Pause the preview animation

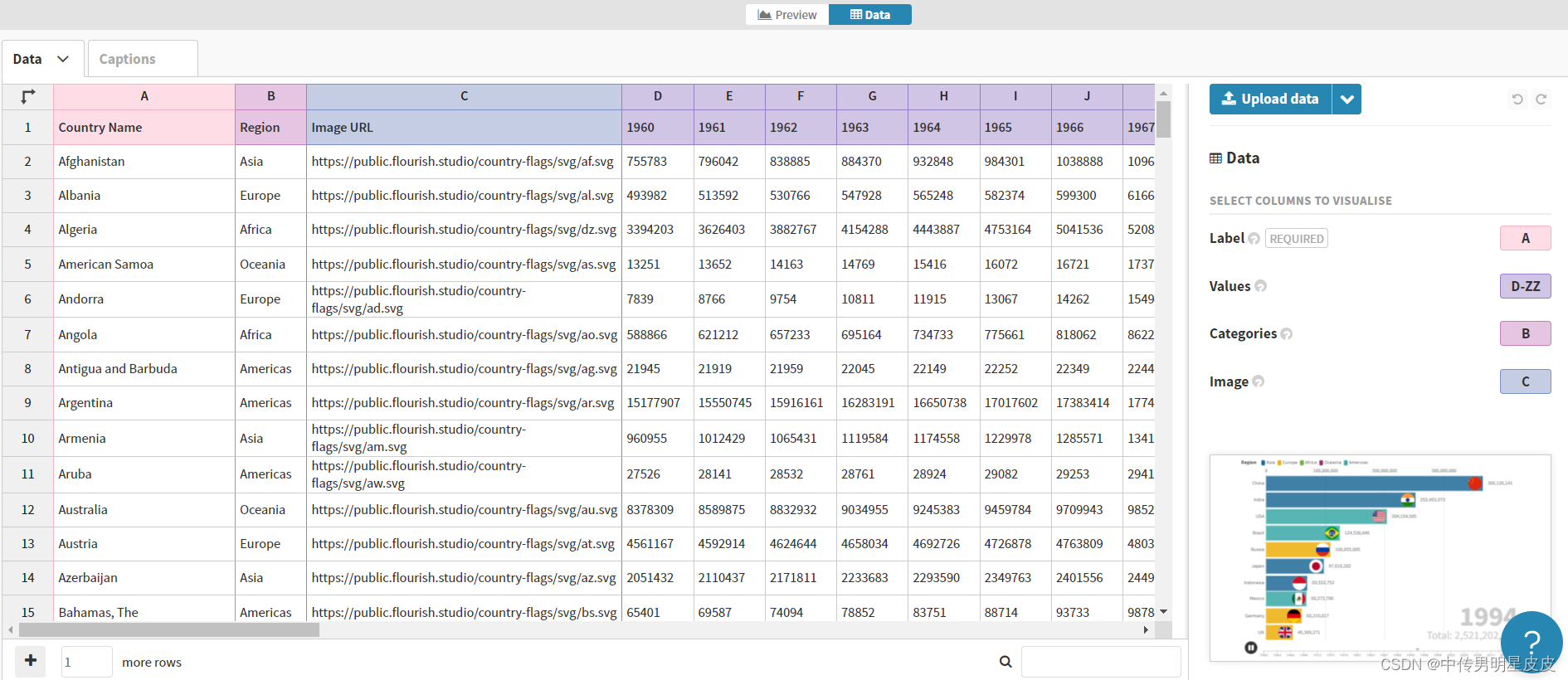click(x=1250, y=648)
